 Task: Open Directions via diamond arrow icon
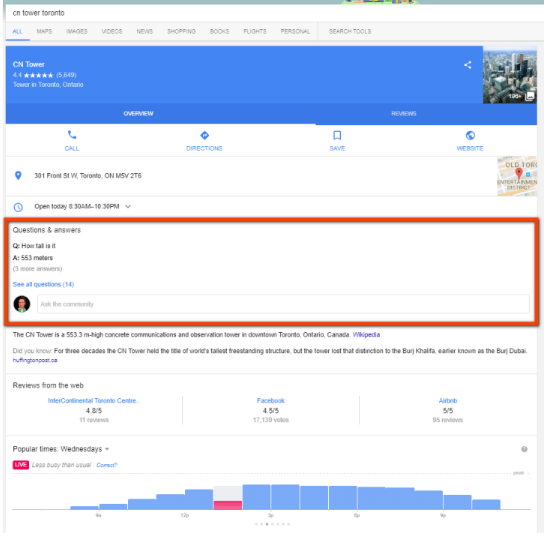tap(205, 135)
